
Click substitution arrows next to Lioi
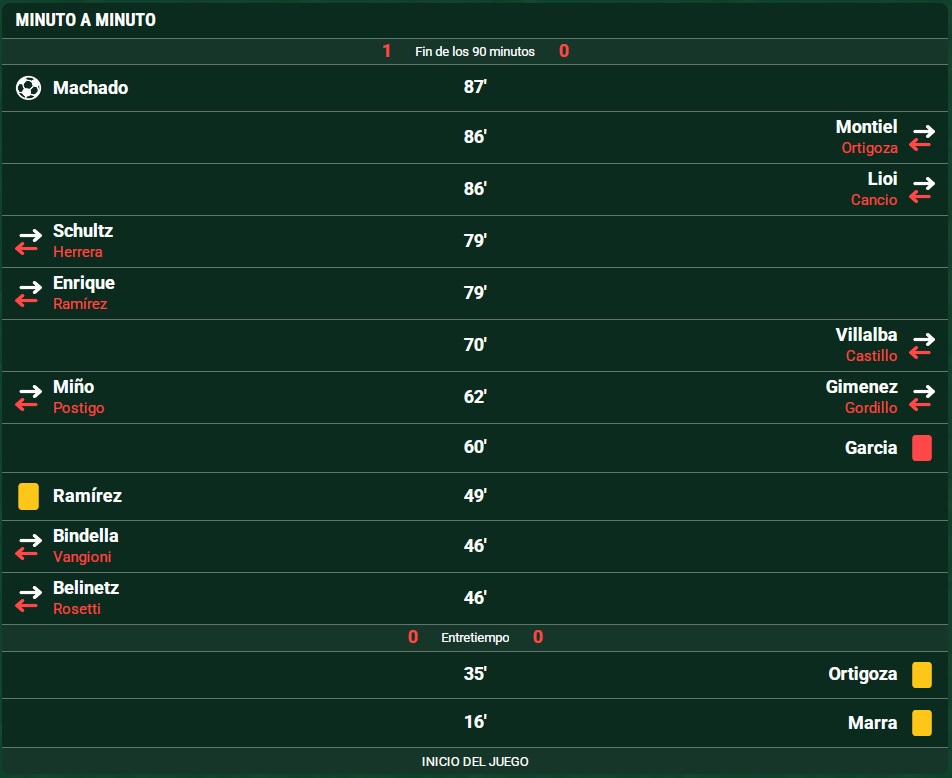[922, 190]
